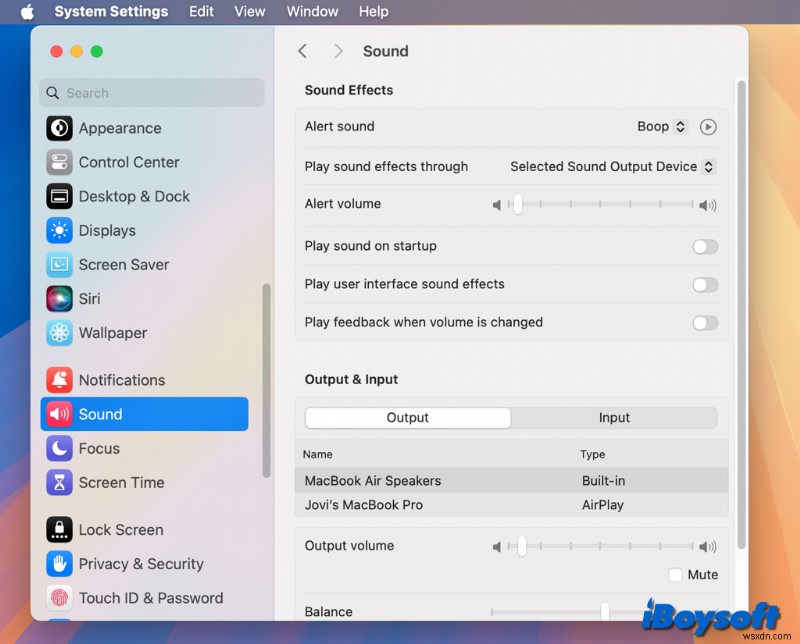Open the Apple menu logo
Image resolution: width=800 pixels, height=644 pixels.
(28, 11)
